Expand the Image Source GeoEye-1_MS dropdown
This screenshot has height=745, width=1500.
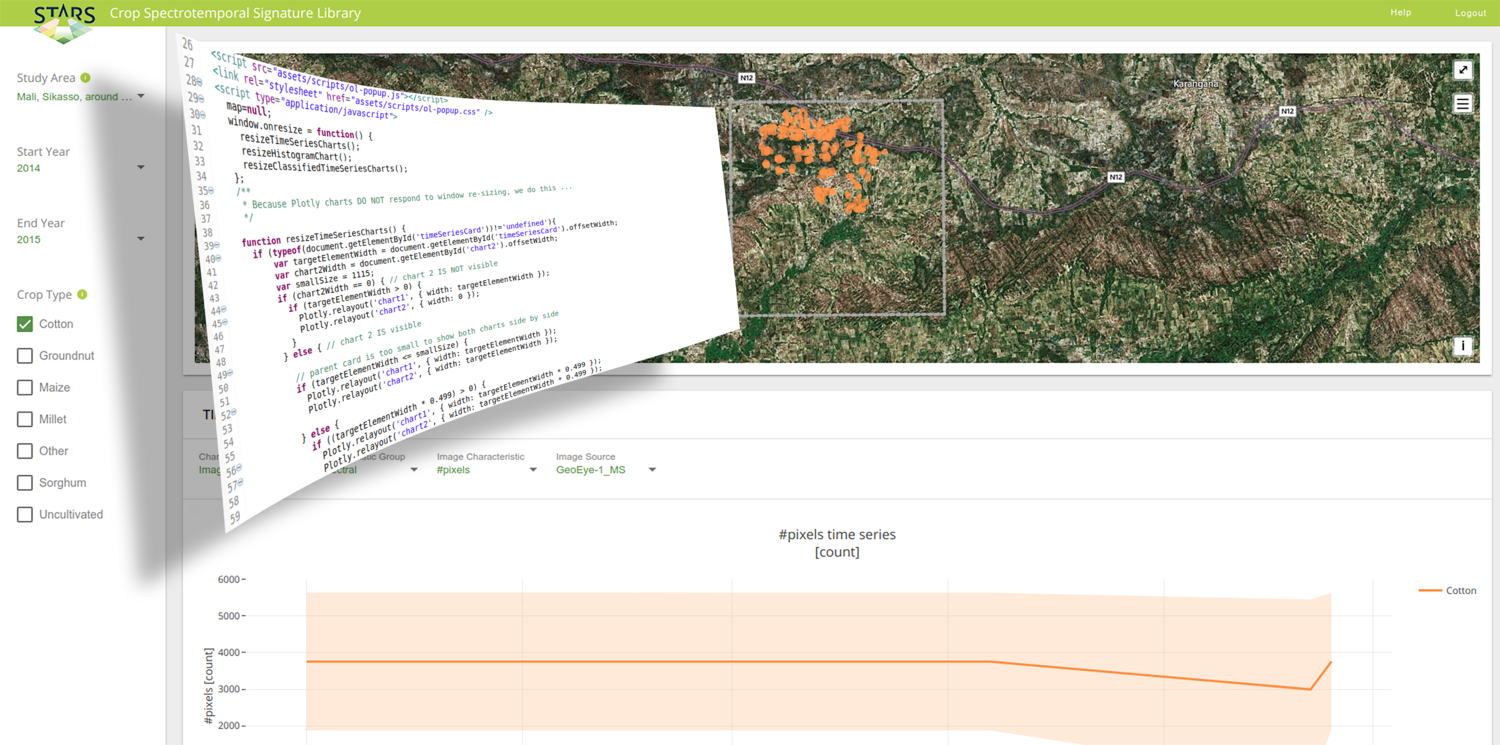point(651,469)
